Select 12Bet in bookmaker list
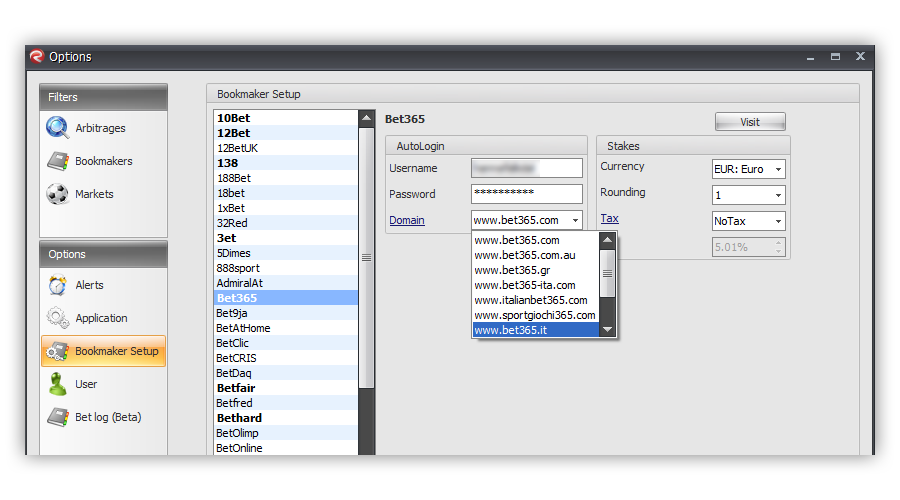Image resolution: width=900 pixels, height=500 pixels. pos(286,133)
